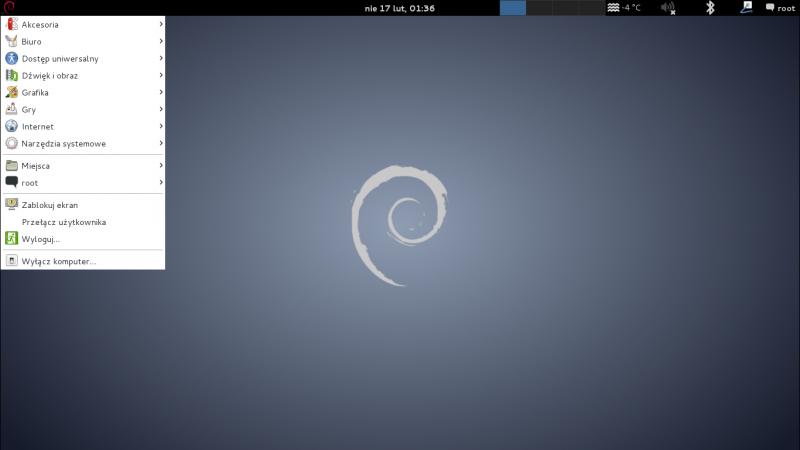Click the network connection panel icon

(745, 7)
